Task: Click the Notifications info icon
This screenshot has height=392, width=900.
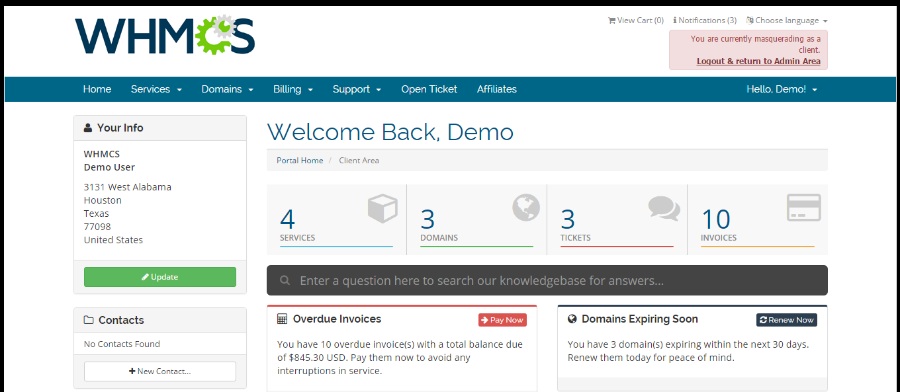Action: pos(675,21)
